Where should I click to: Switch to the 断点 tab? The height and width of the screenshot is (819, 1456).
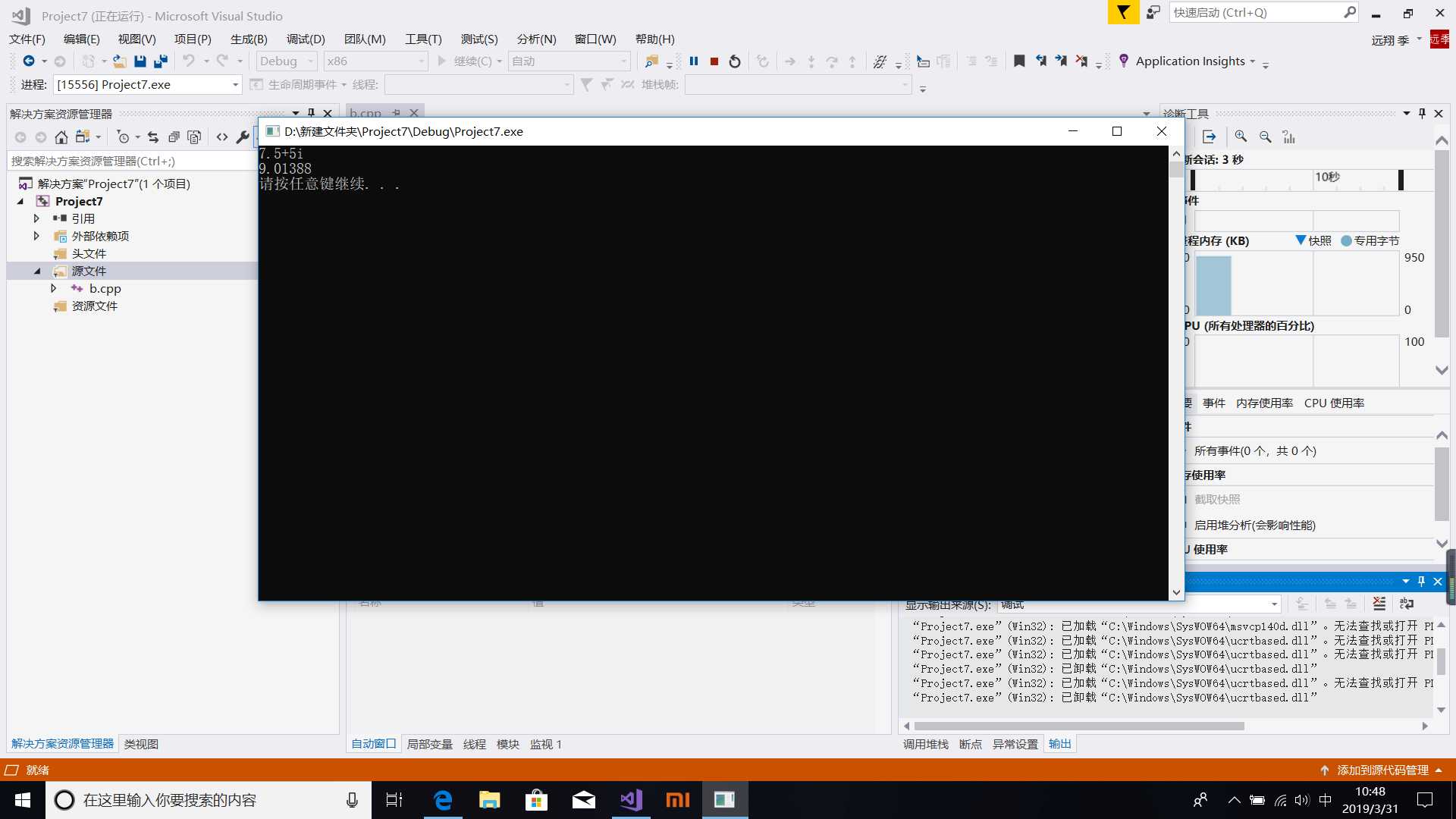(970, 744)
